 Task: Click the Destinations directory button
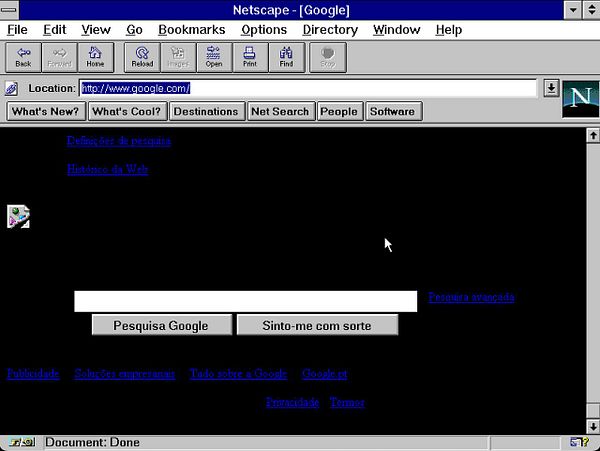tap(207, 111)
